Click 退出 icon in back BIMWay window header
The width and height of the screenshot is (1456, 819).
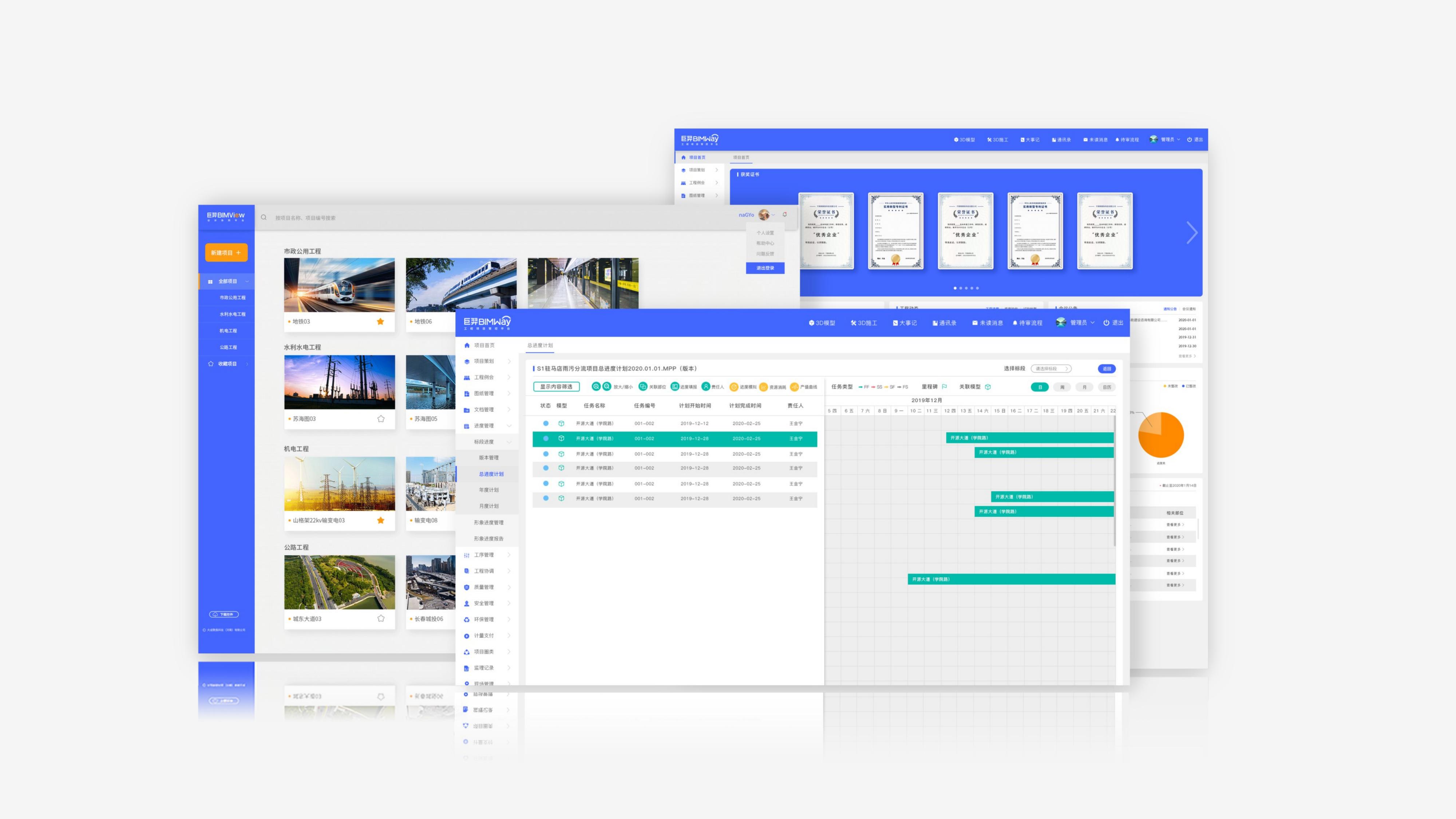tap(1189, 140)
